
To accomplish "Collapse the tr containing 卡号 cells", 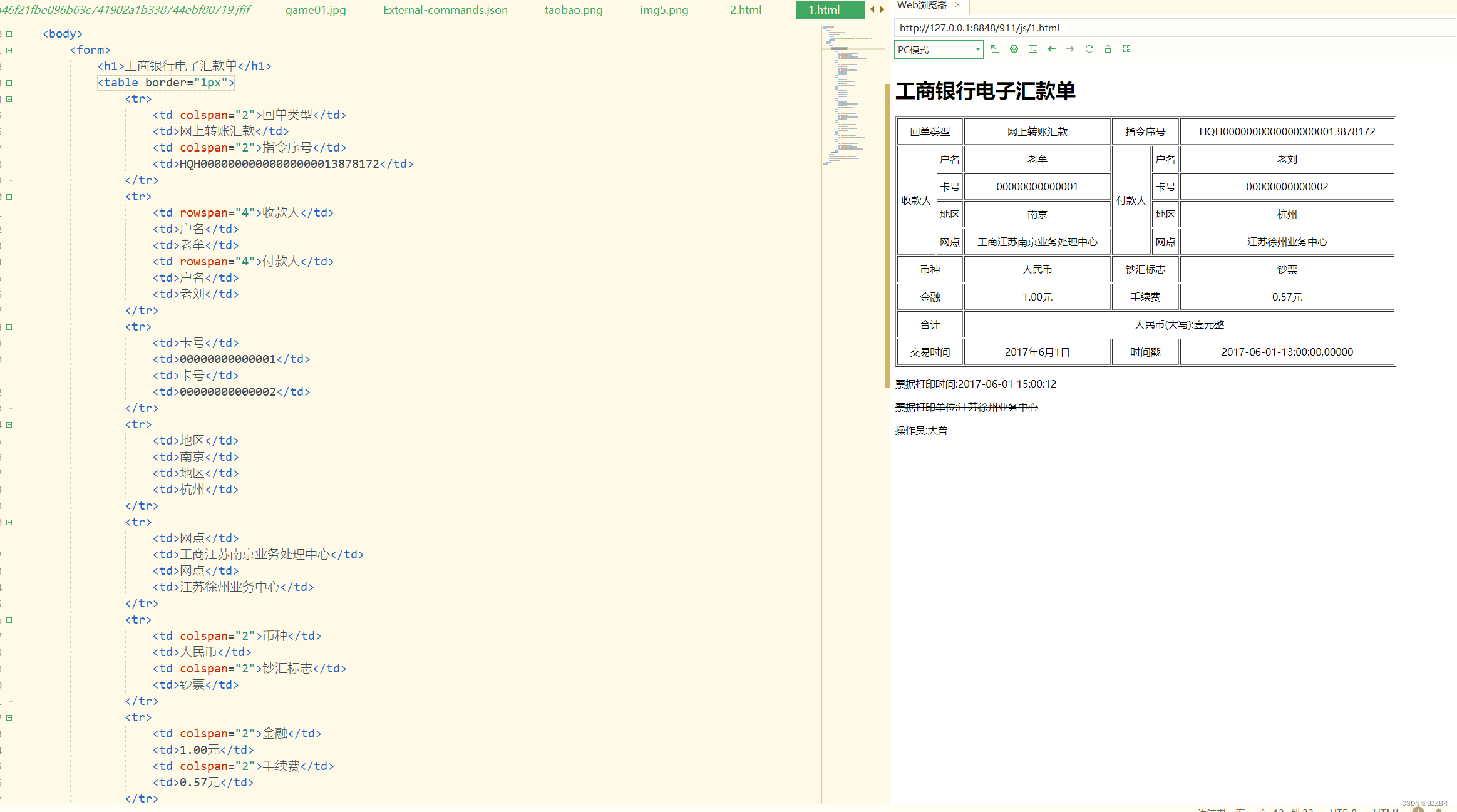I will 9,327.
